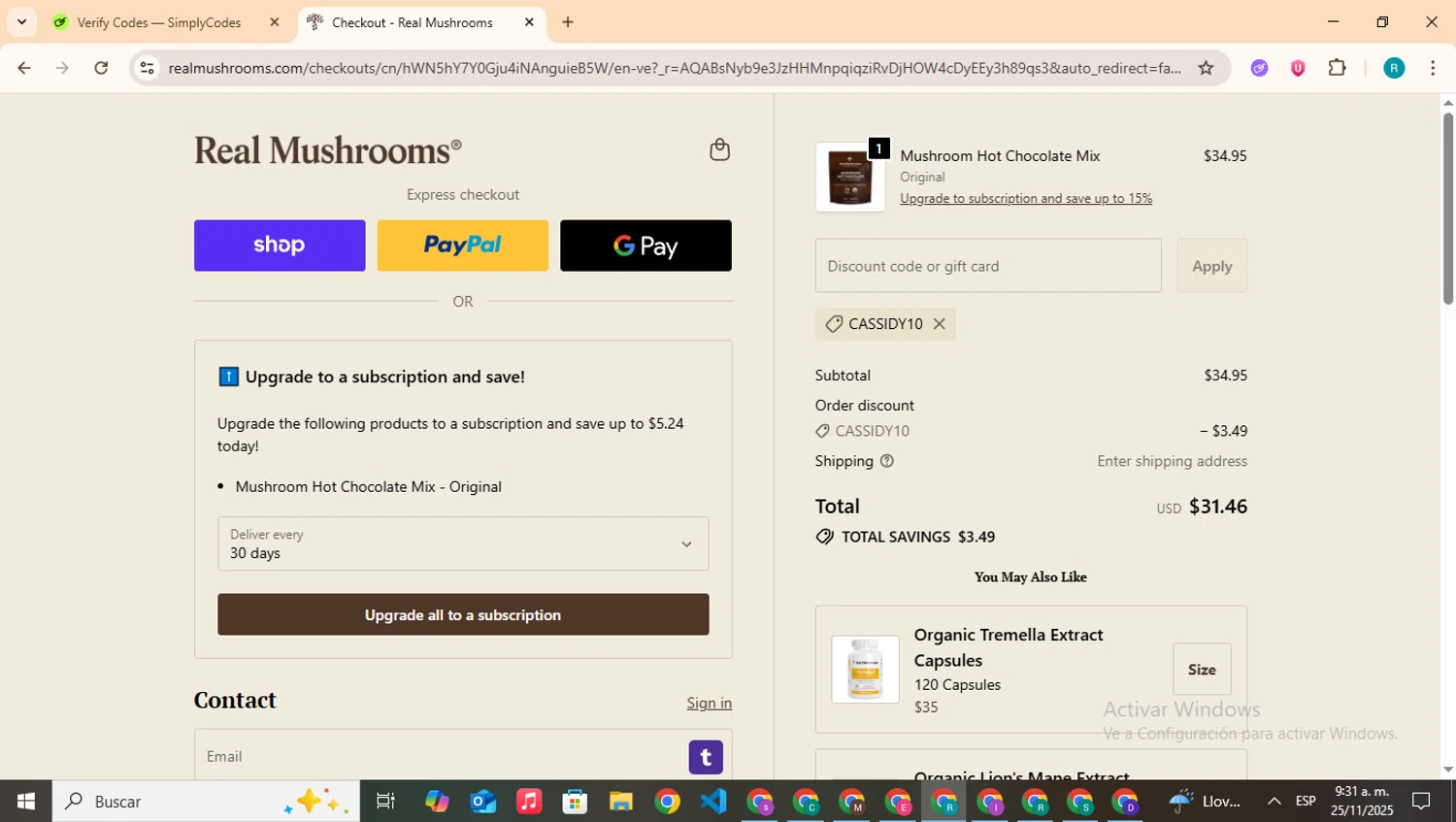
Task: Open the weather widget on taskbar
Action: tap(1205, 802)
